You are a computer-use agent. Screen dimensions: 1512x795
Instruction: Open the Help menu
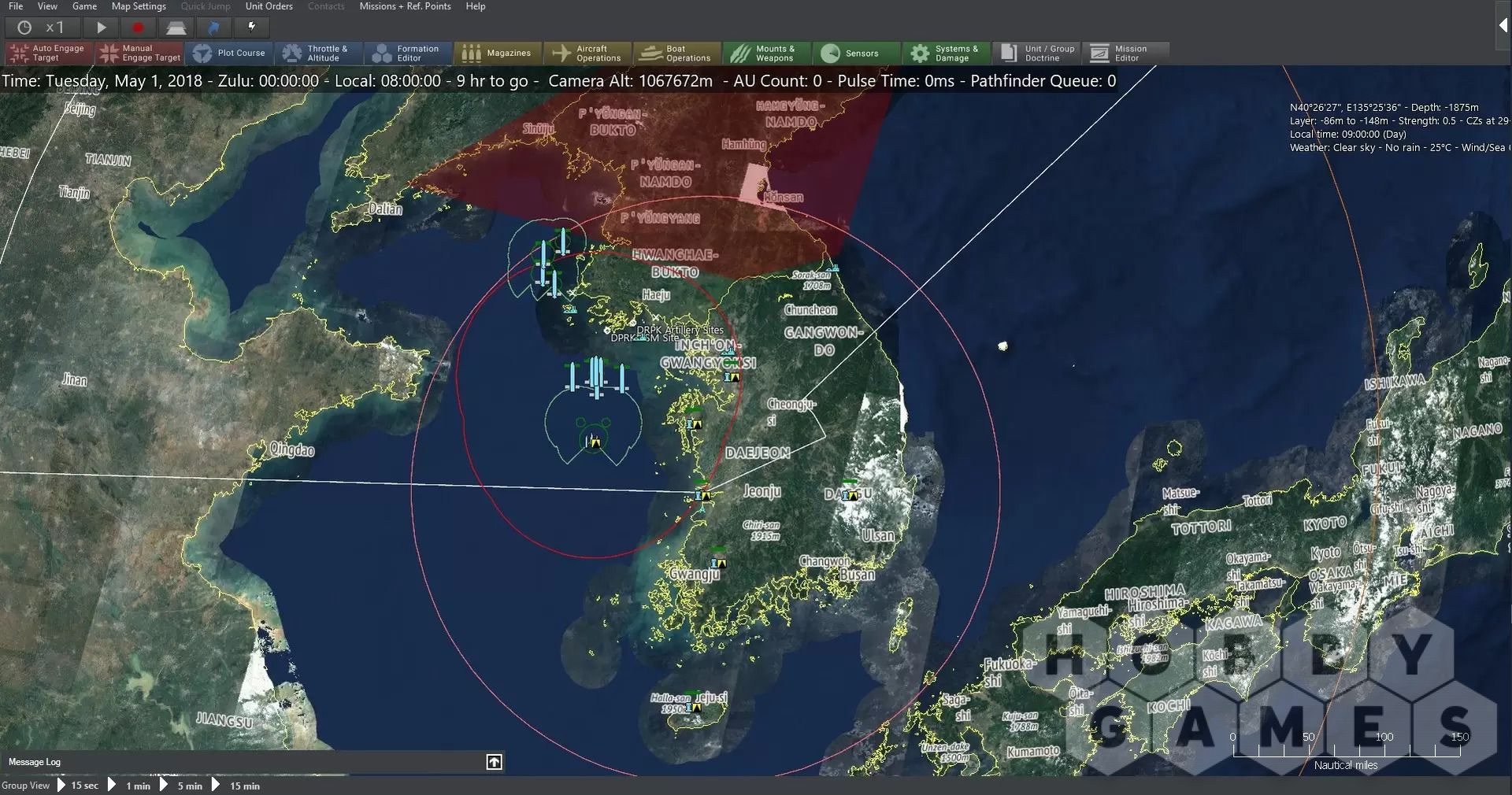pos(475,6)
